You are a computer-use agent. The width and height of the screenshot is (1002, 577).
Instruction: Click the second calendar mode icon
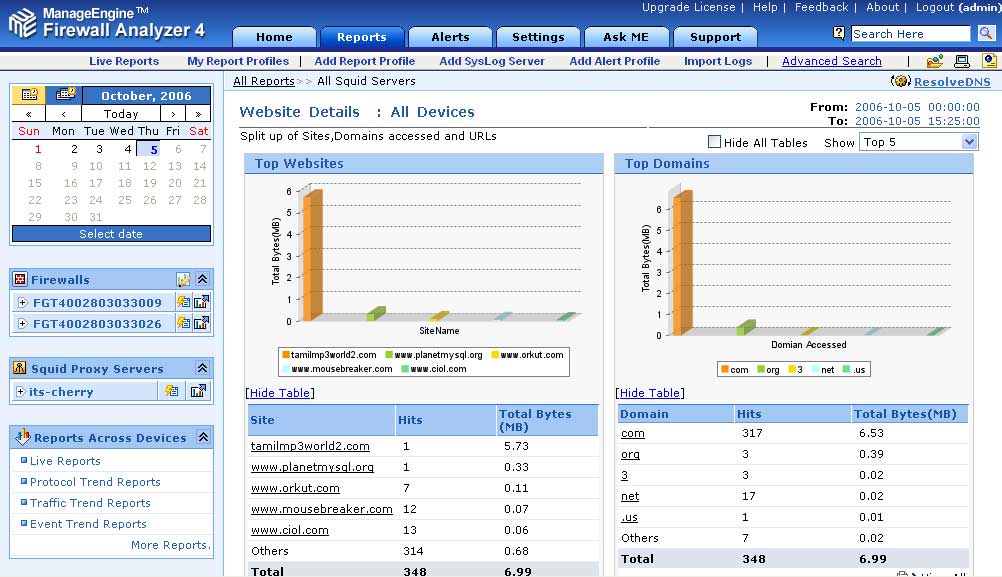click(x=65, y=95)
